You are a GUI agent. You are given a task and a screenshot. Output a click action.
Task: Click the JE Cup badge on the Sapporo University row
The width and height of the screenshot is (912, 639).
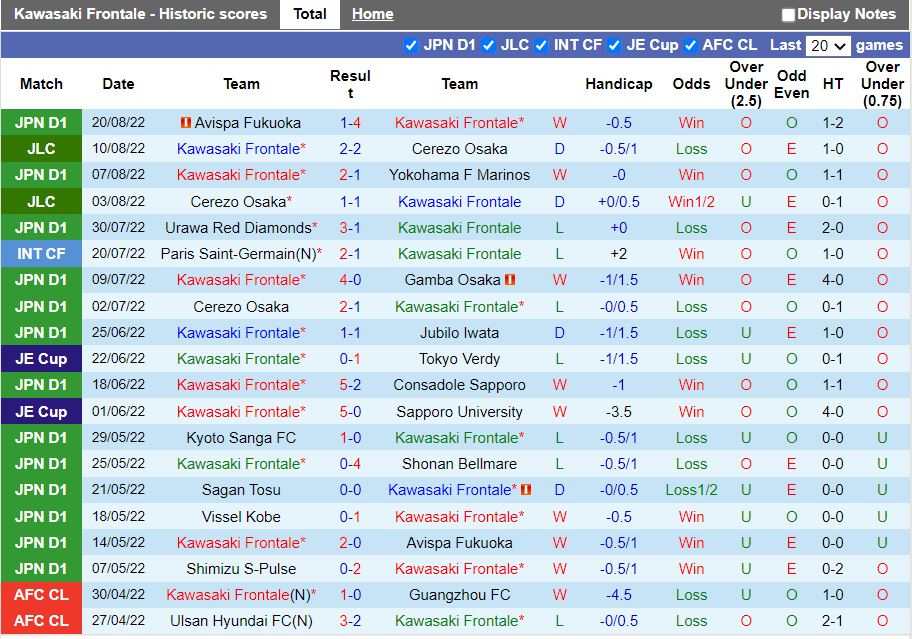click(x=41, y=411)
